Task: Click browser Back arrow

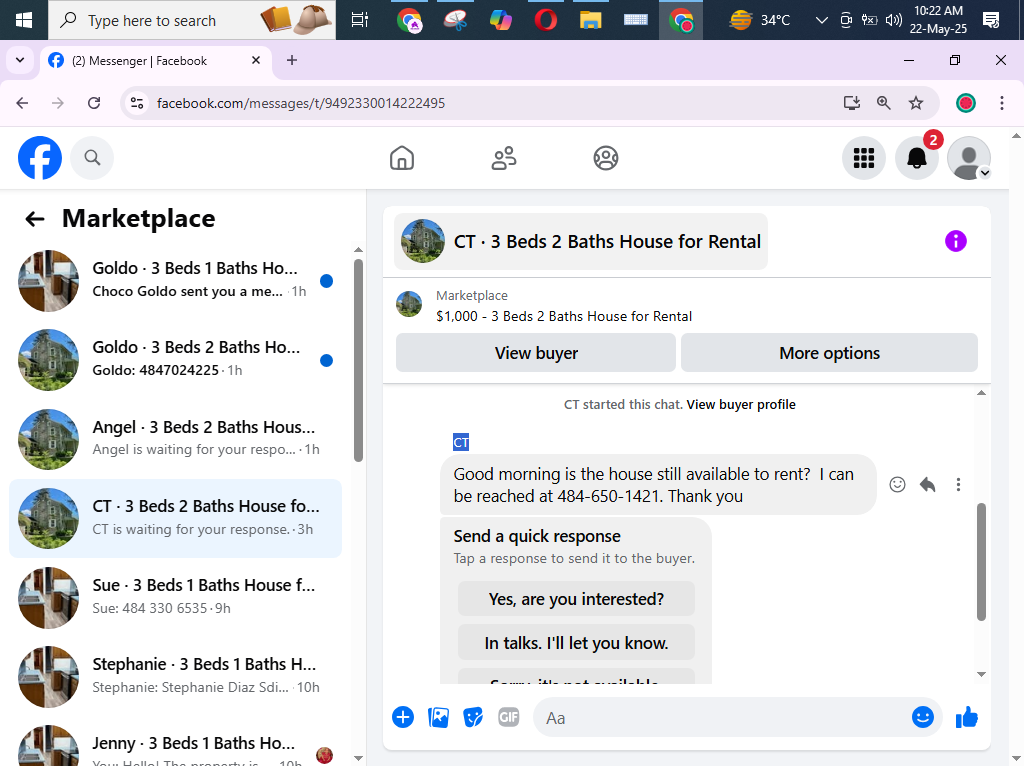Action: point(22,103)
